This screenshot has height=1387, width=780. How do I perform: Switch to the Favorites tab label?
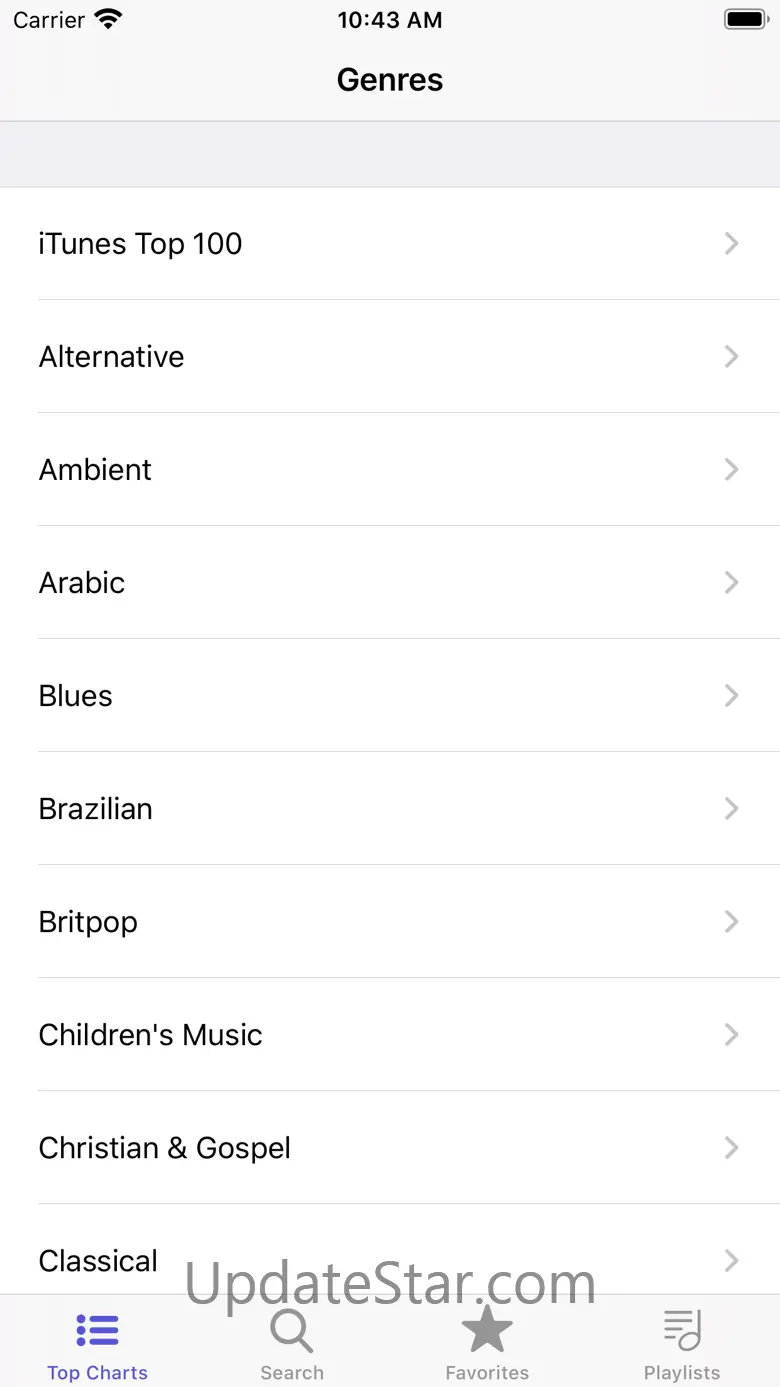pos(487,1373)
